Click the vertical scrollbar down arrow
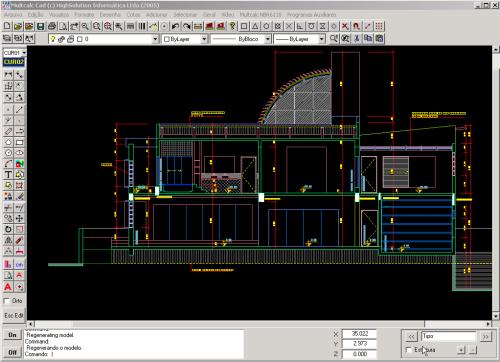 tap(496, 315)
